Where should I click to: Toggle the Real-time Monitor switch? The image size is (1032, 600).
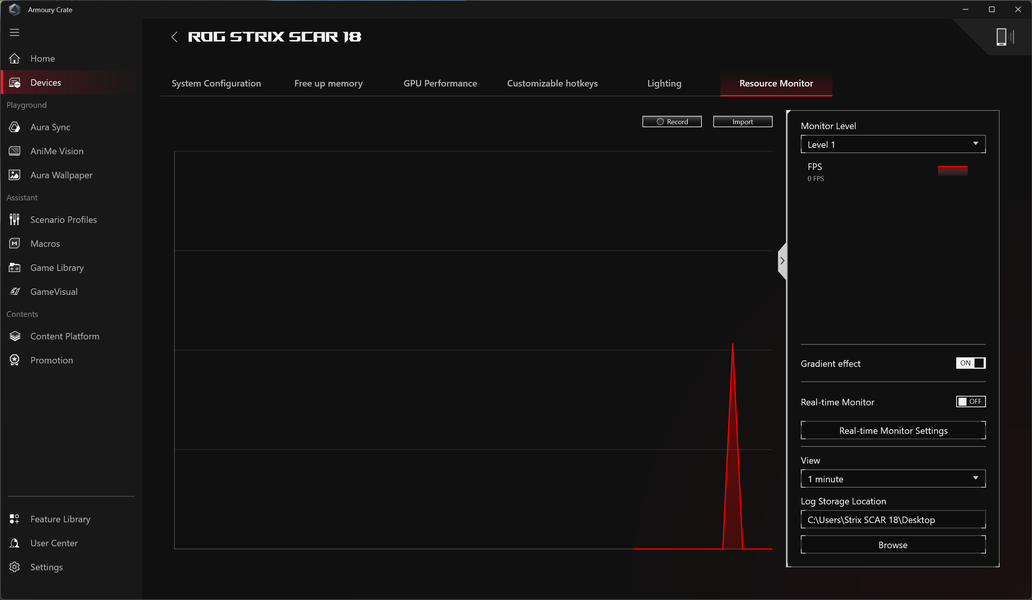[970, 401]
